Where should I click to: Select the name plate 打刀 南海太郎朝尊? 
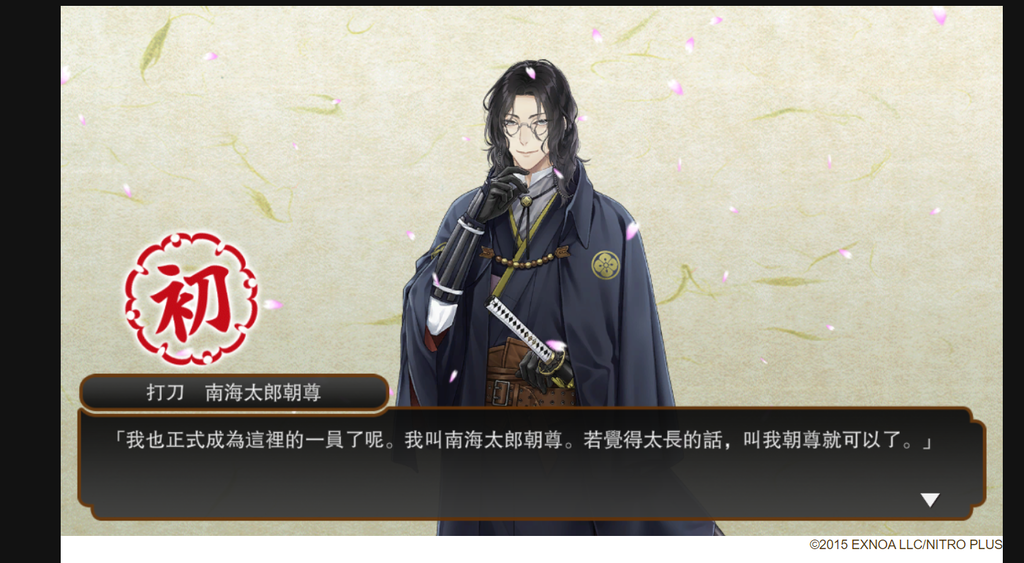234,393
